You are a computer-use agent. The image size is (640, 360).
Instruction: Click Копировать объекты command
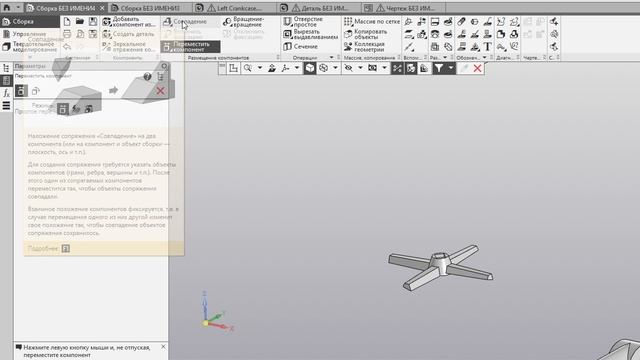click(x=366, y=34)
